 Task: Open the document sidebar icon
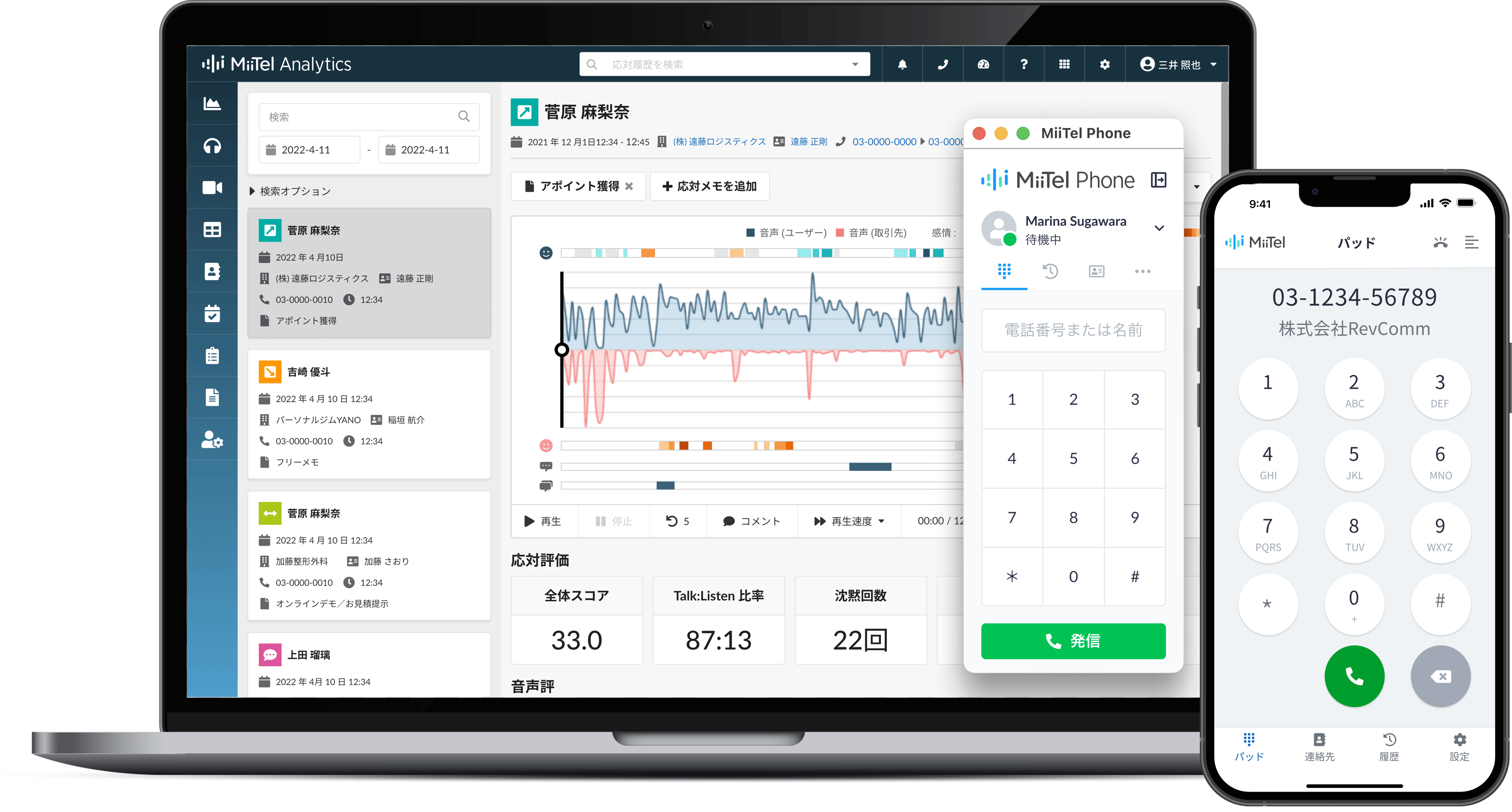tap(212, 398)
